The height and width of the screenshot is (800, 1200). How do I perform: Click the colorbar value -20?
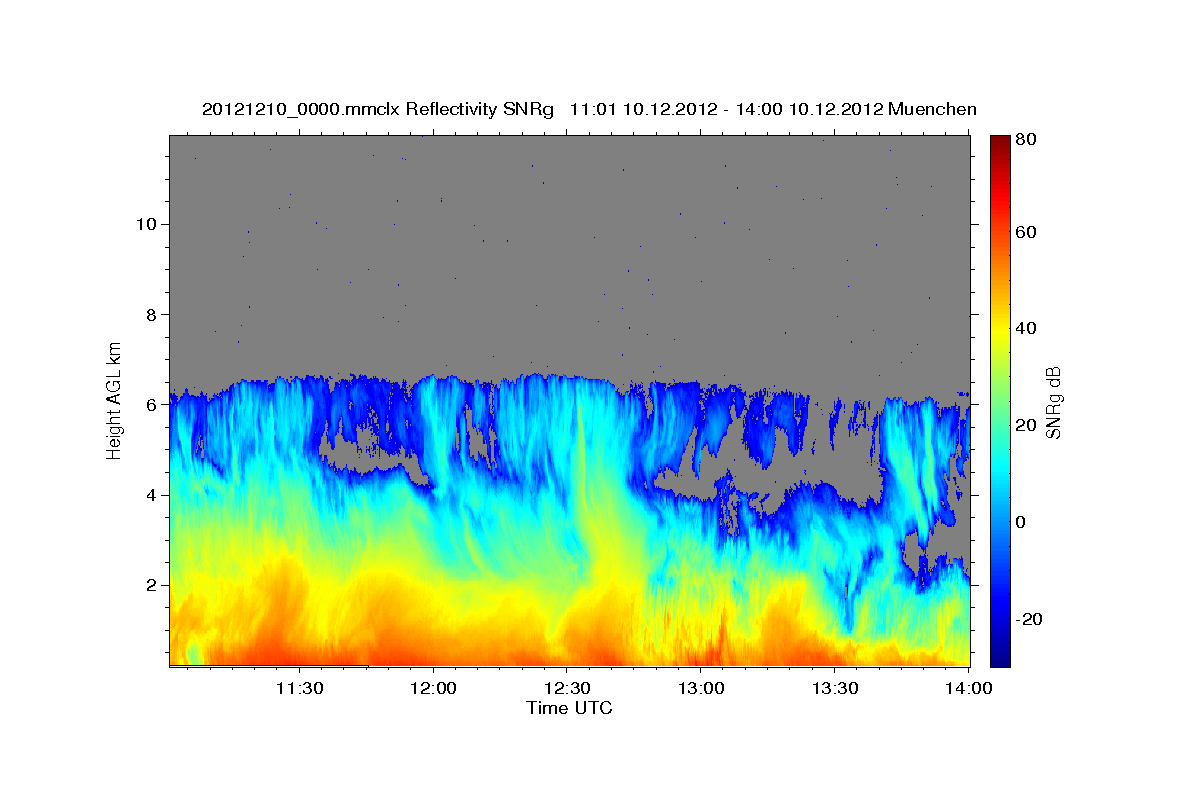(1027, 620)
